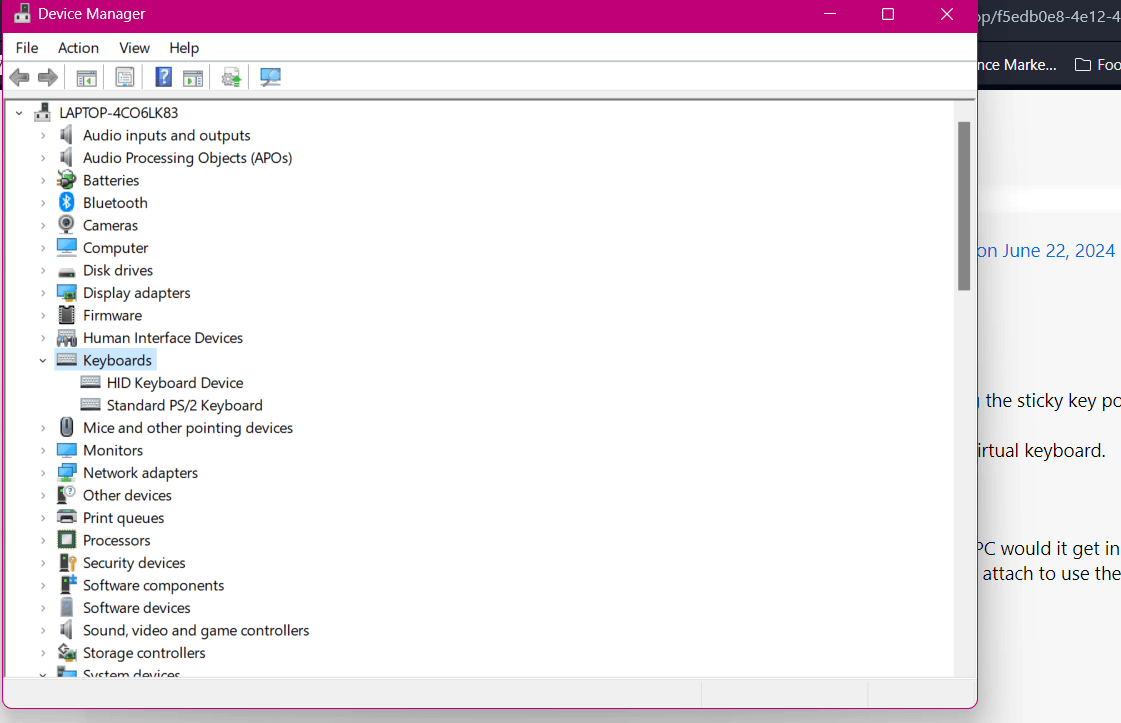Click the June 22, 2024 link in browser
The height and width of the screenshot is (723, 1121).
1045,251
